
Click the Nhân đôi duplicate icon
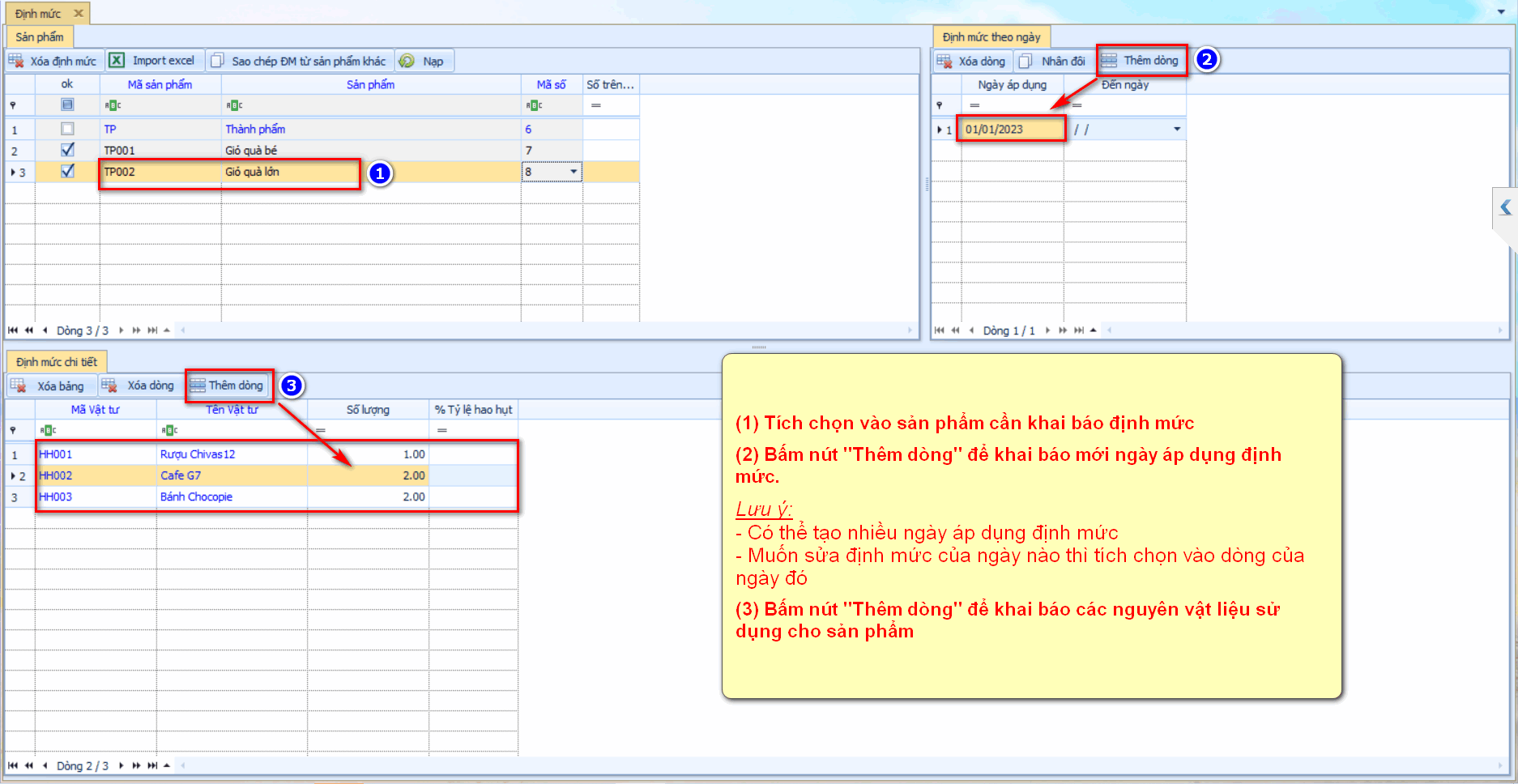[1026, 61]
